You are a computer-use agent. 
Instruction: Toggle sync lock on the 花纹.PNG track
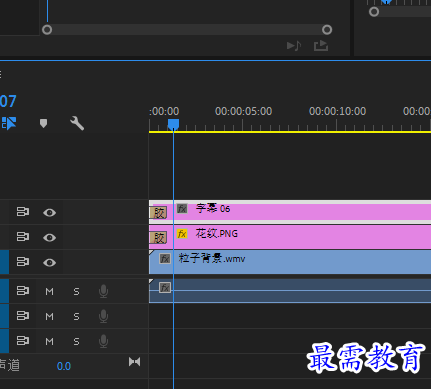point(23,237)
